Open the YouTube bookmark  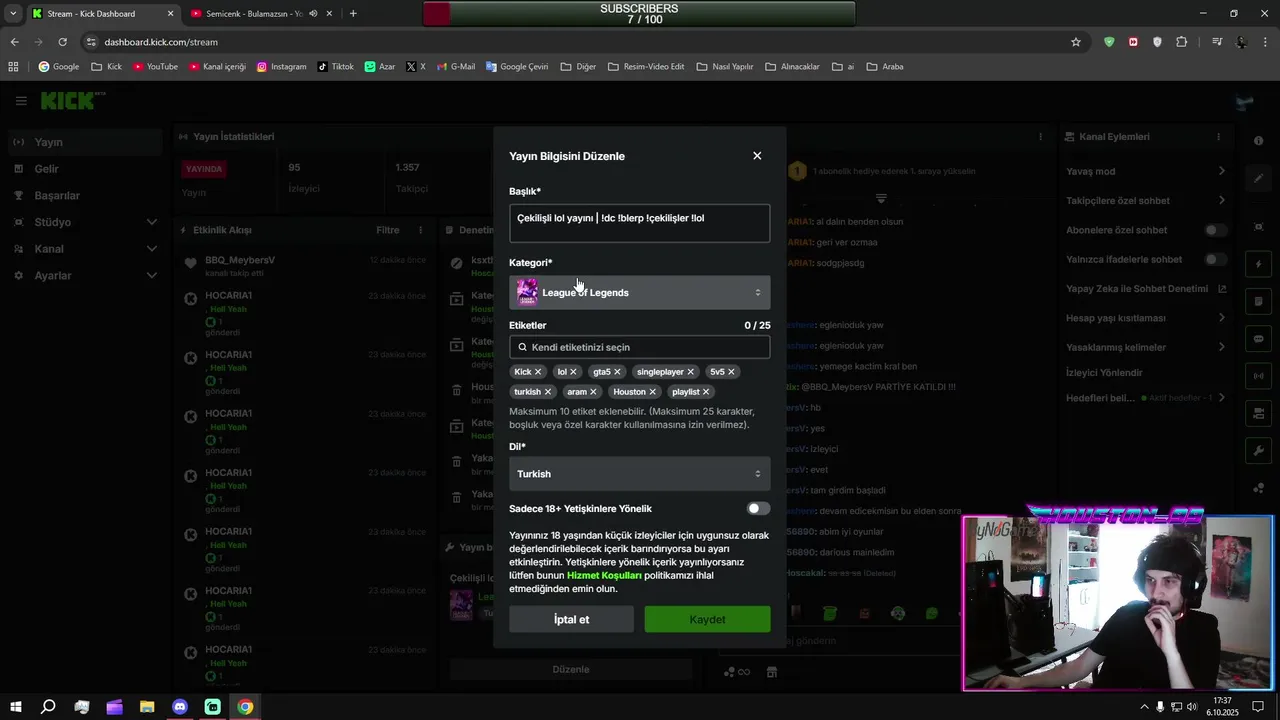(x=155, y=67)
